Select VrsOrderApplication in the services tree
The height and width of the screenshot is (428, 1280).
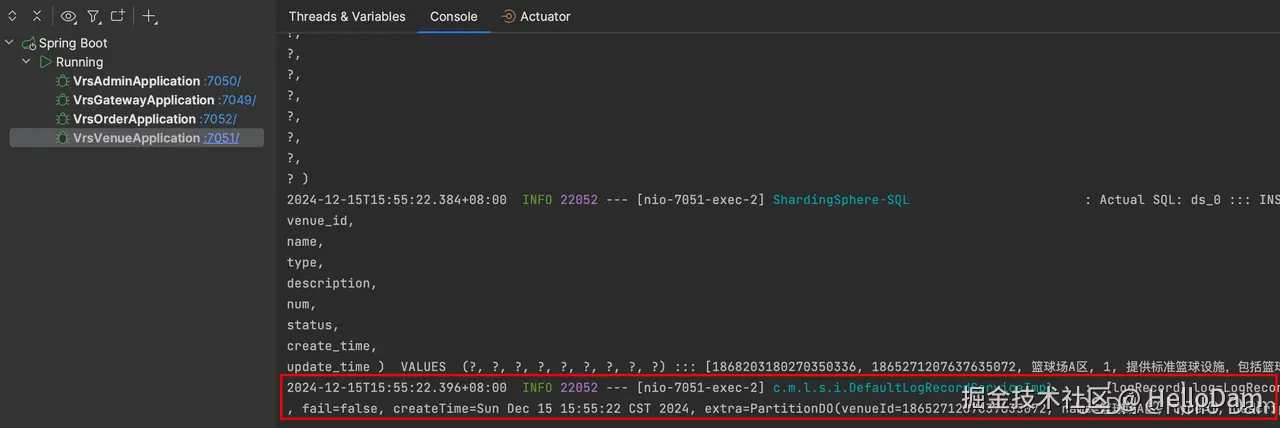pos(135,119)
